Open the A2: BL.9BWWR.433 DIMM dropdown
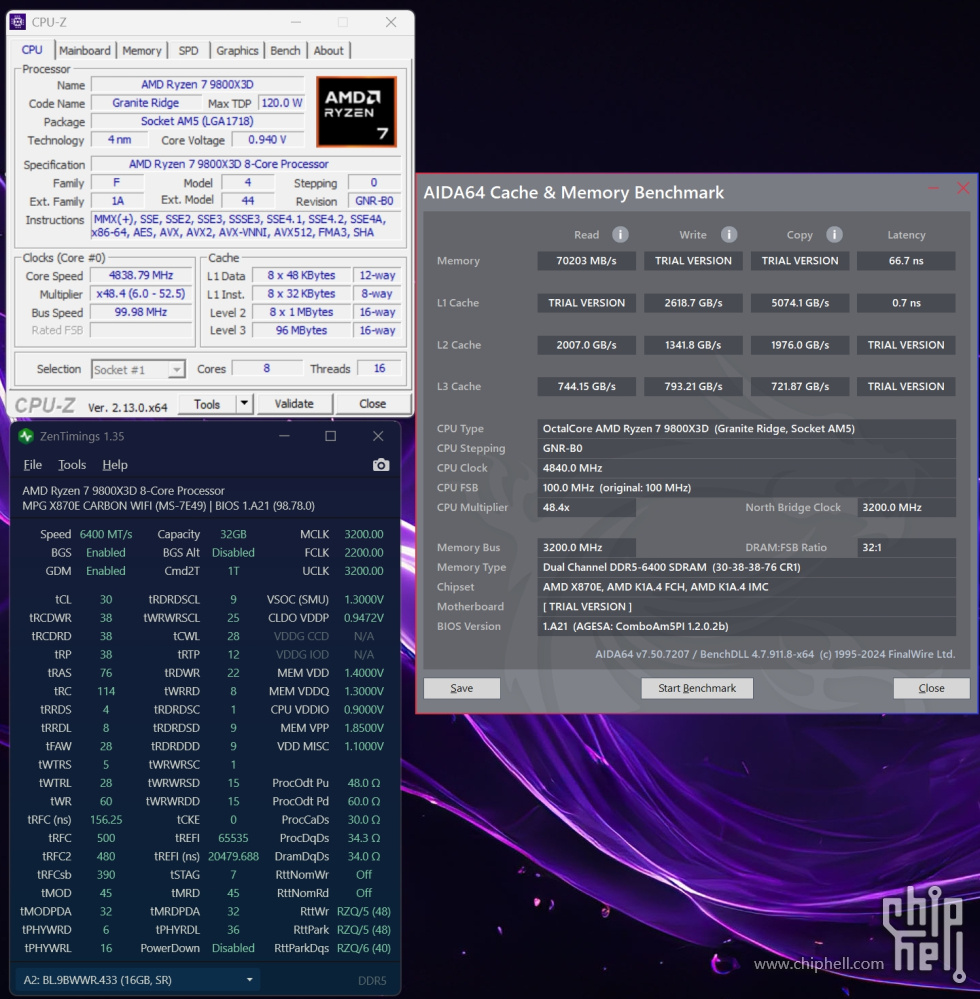Screen dimensions: 980x999 pyautogui.click(x=138, y=980)
